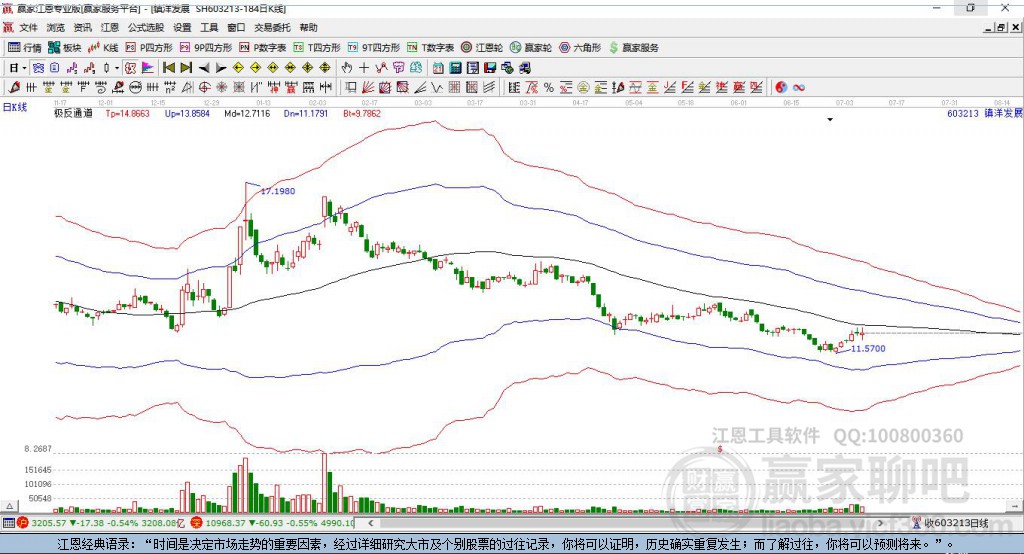Open the P四方形 tool
The image size is (1024, 554).
[149, 48]
